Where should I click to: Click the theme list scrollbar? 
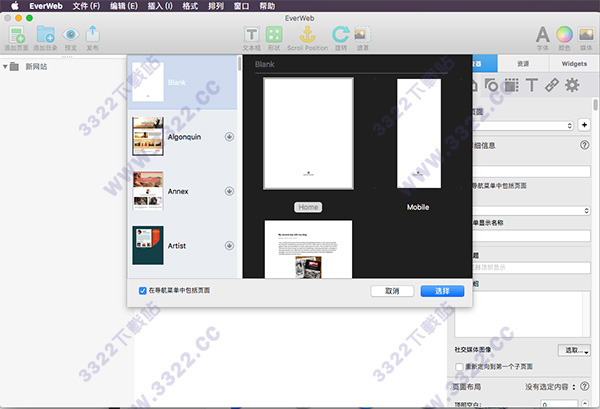click(240, 64)
